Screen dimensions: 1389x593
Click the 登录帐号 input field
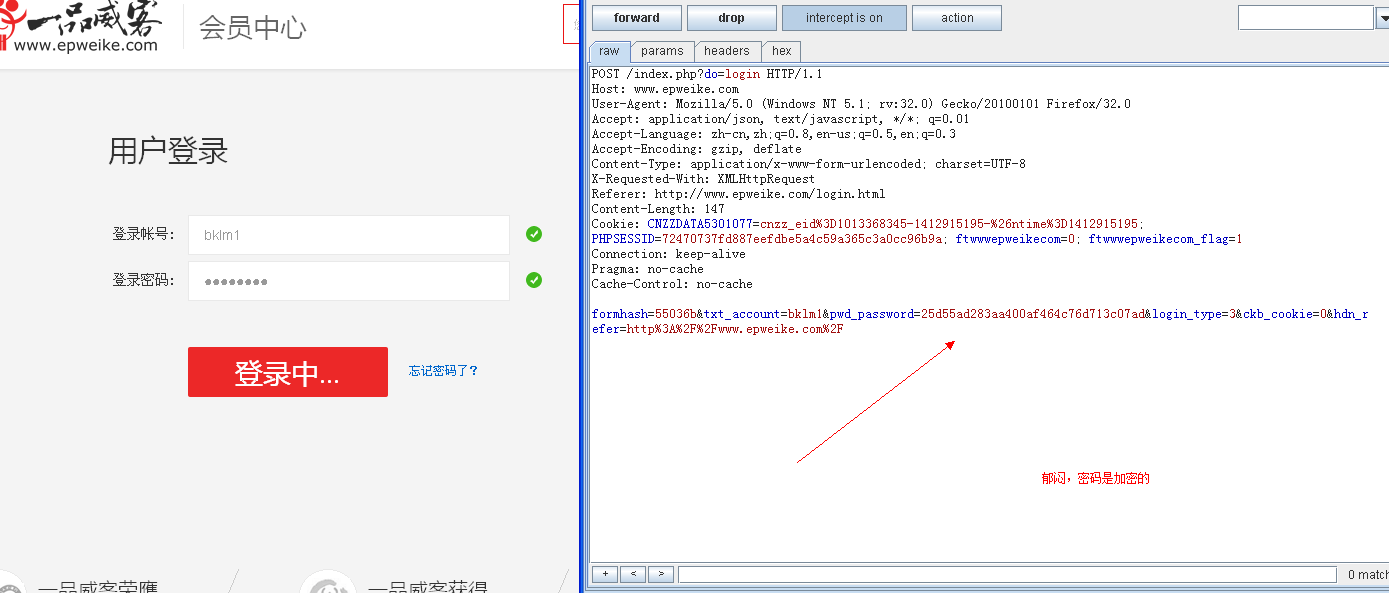348,235
